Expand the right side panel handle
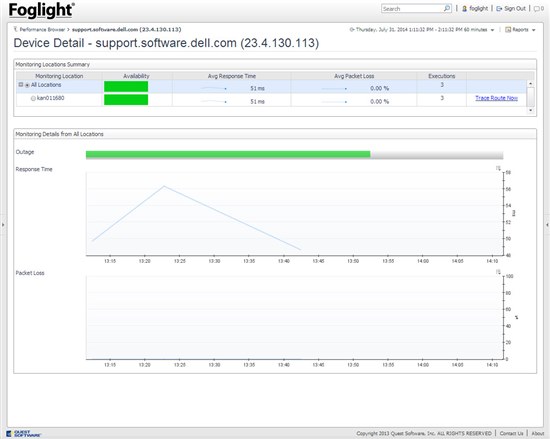 547,224
